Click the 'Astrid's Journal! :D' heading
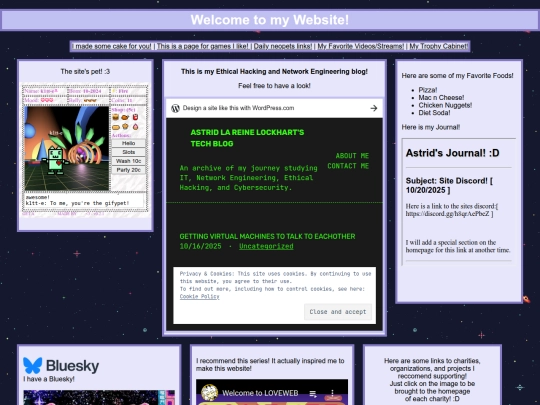The height and width of the screenshot is (405, 540). click(x=453, y=153)
